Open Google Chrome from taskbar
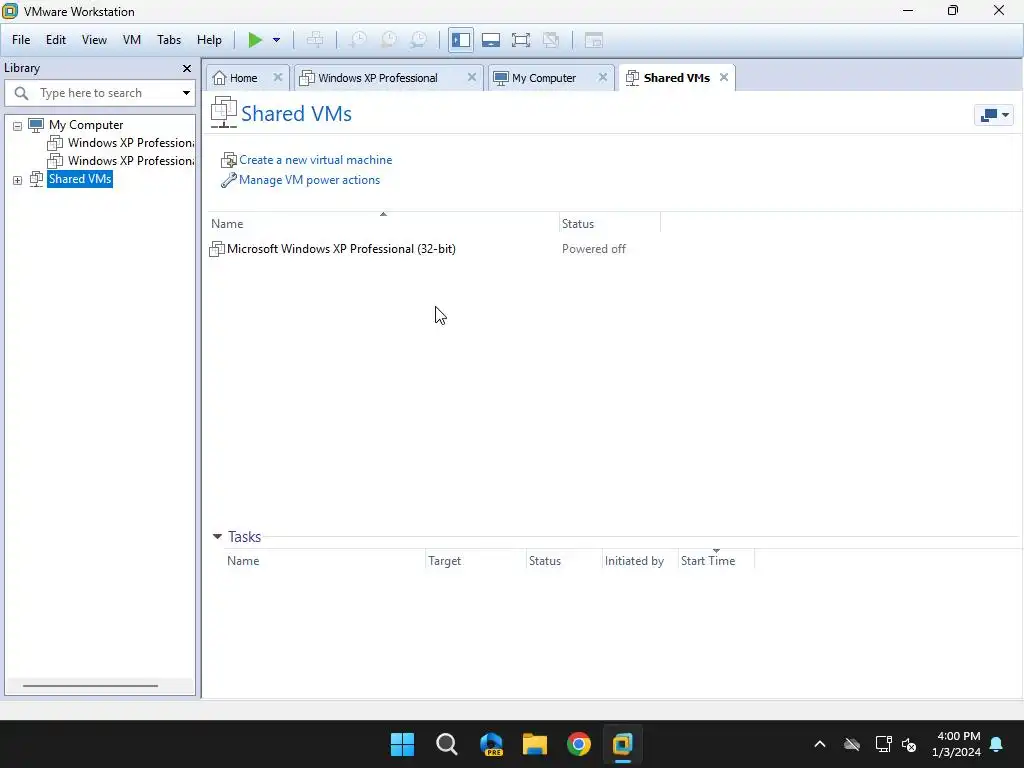1024x768 pixels. pyautogui.click(x=579, y=744)
